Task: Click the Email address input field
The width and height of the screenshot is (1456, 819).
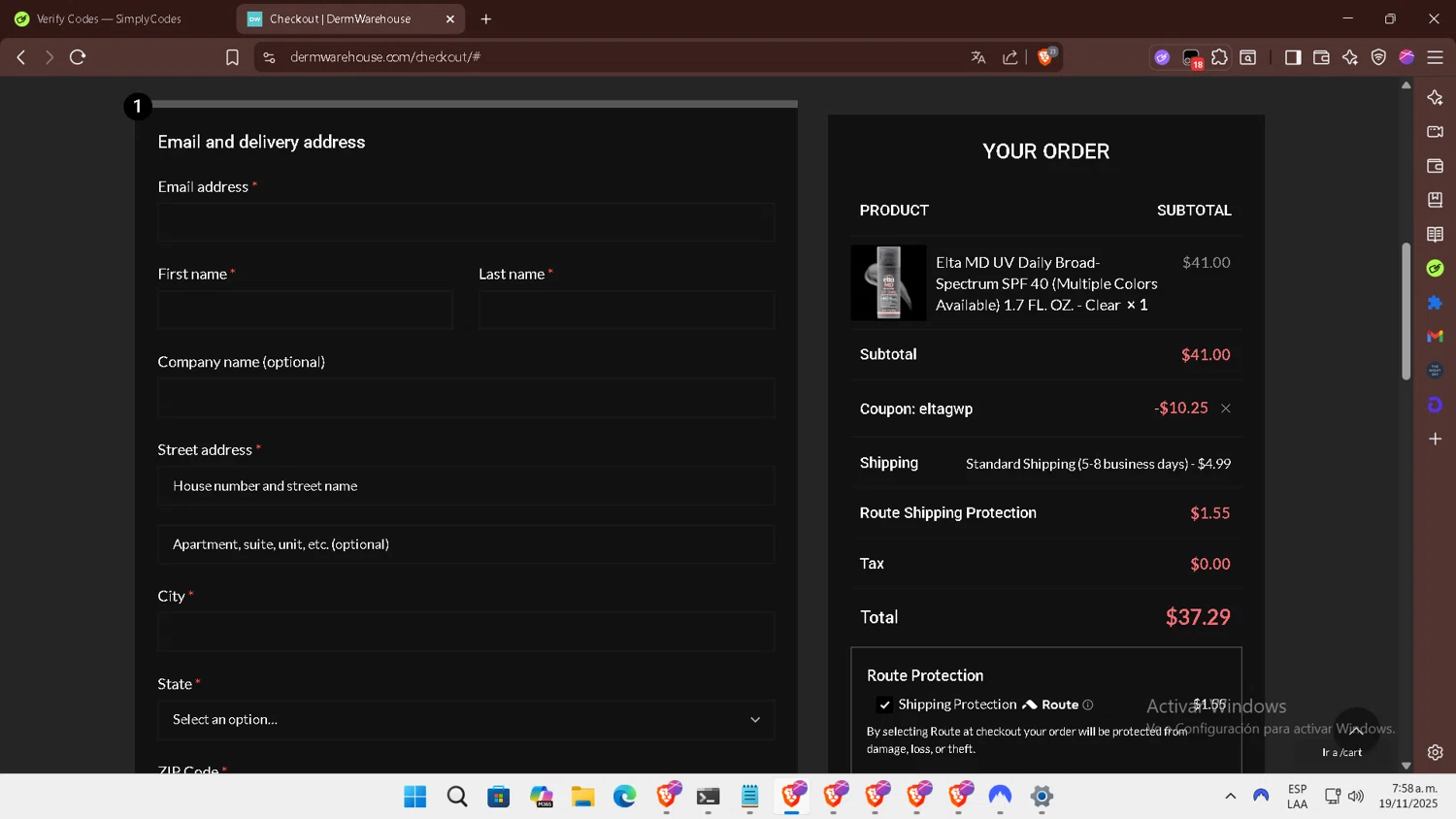Action: [466, 222]
